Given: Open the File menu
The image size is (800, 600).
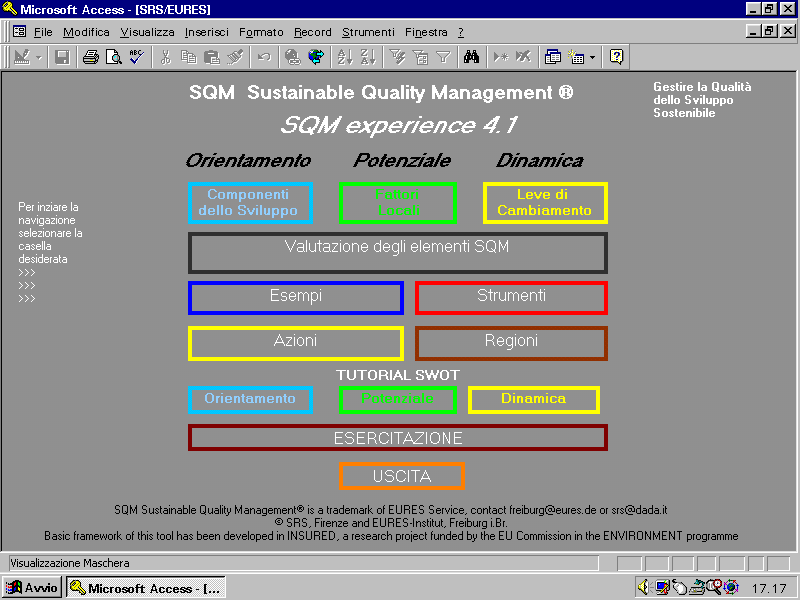Looking at the screenshot, I should (x=43, y=32).
